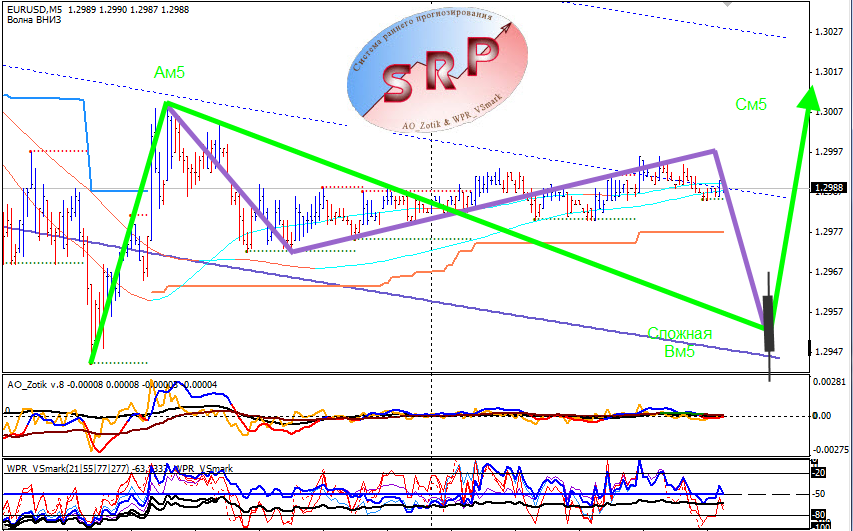This screenshot has width=853, height=531.
Task: Click the 1.3027 price scale value
Action: coord(829,32)
